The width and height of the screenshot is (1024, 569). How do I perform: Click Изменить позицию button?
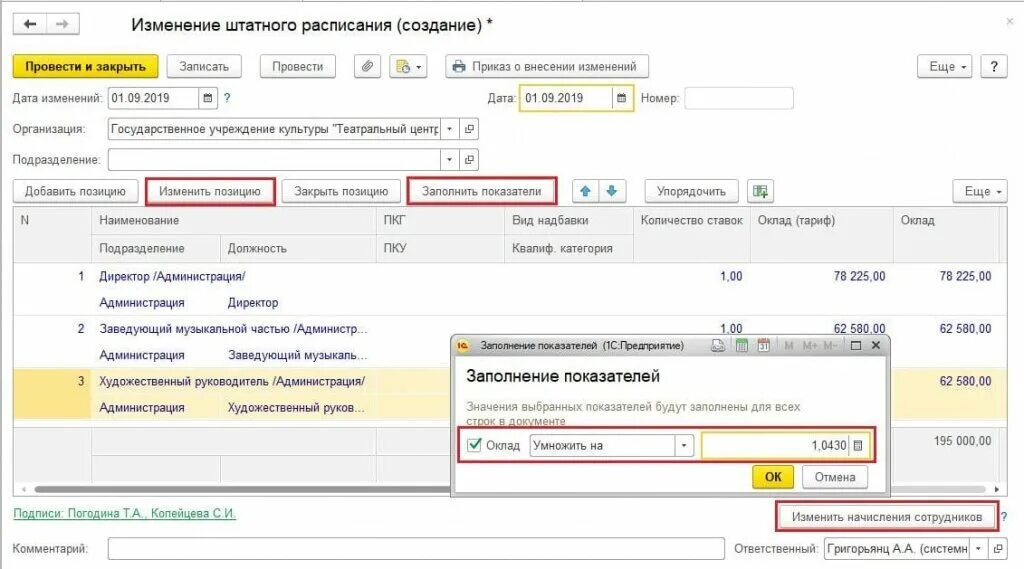point(210,191)
